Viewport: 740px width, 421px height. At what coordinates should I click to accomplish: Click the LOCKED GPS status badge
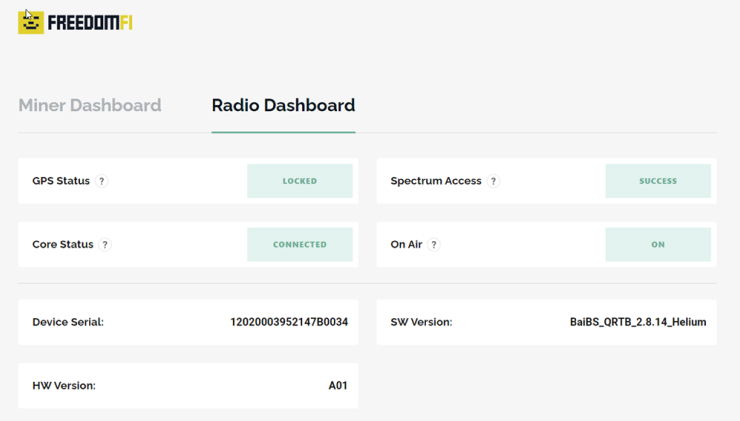coord(300,181)
